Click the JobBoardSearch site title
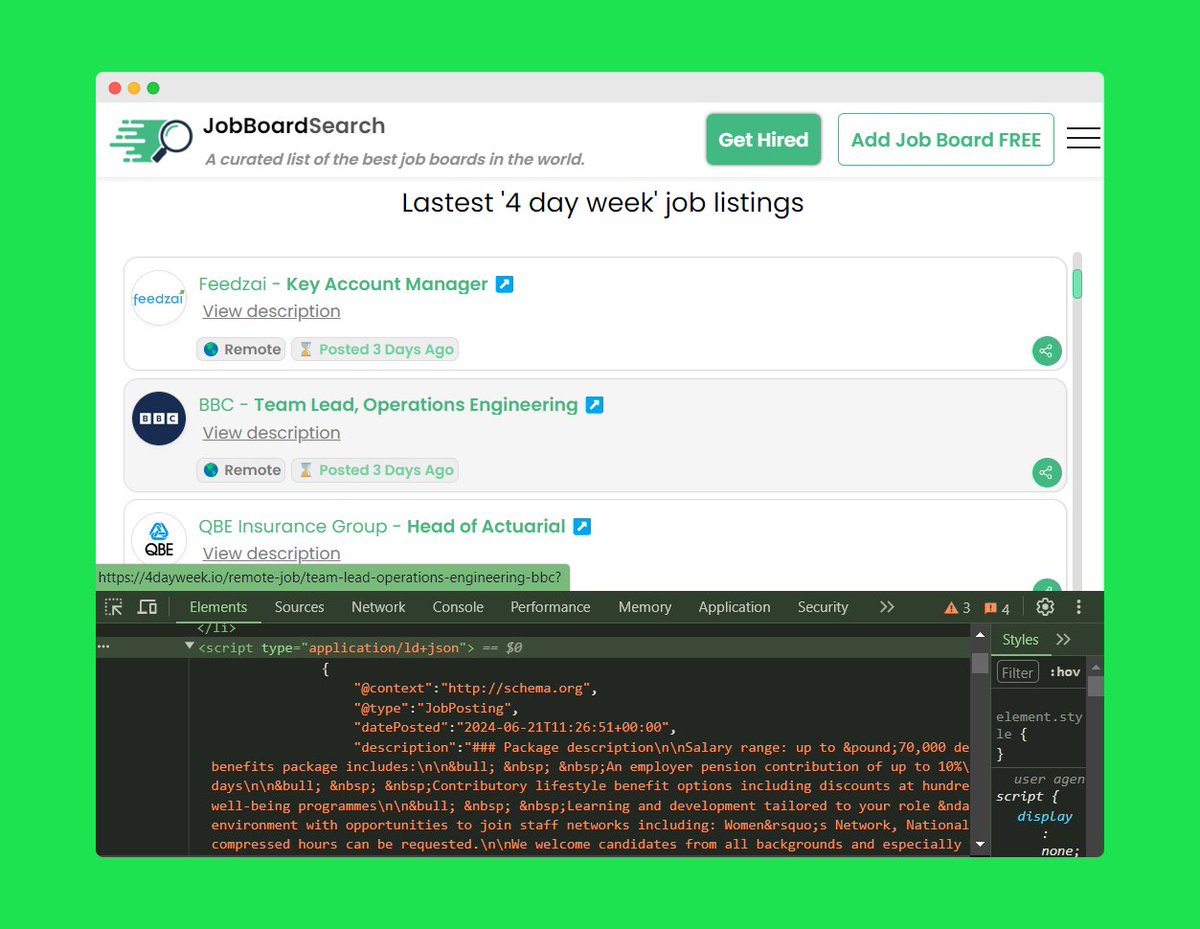The height and width of the screenshot is (929, 1200). coord(294,126)
